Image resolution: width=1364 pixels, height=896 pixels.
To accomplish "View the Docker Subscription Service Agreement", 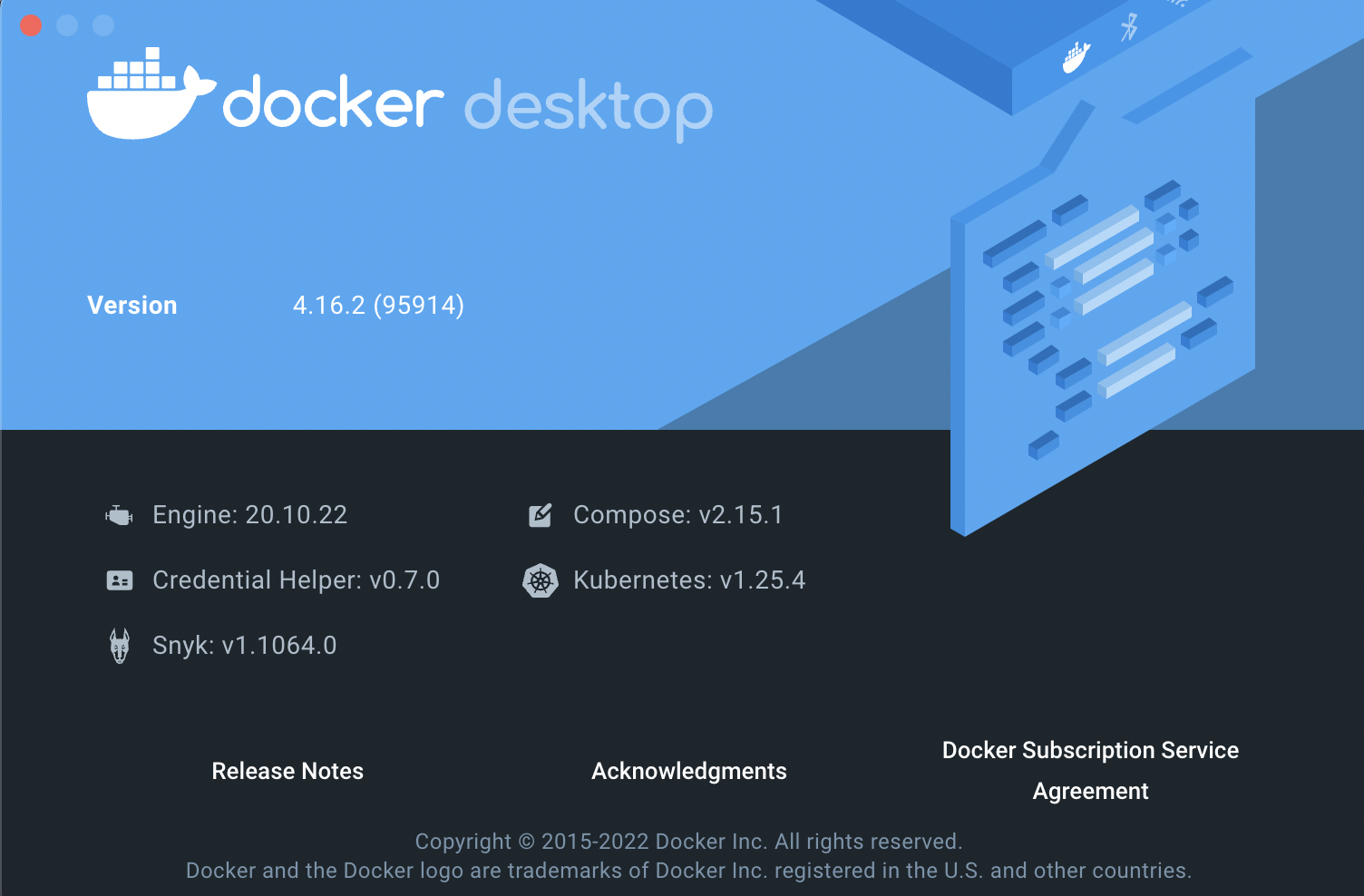I will tap(1089, 770).
